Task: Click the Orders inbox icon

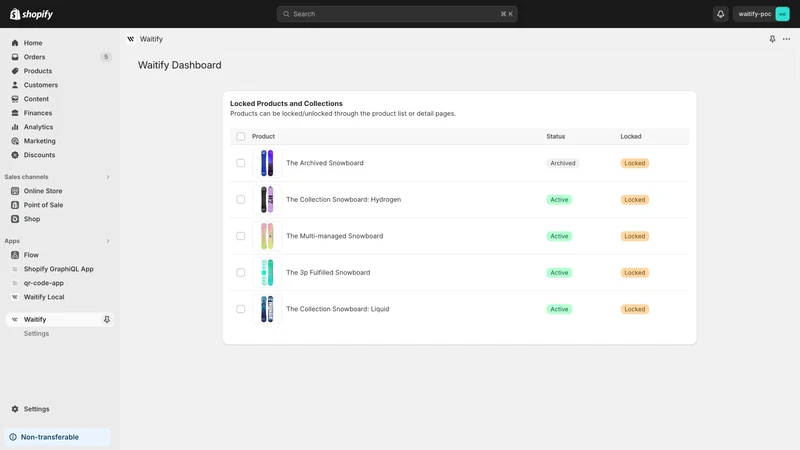Action: click(x=15, y=57)
